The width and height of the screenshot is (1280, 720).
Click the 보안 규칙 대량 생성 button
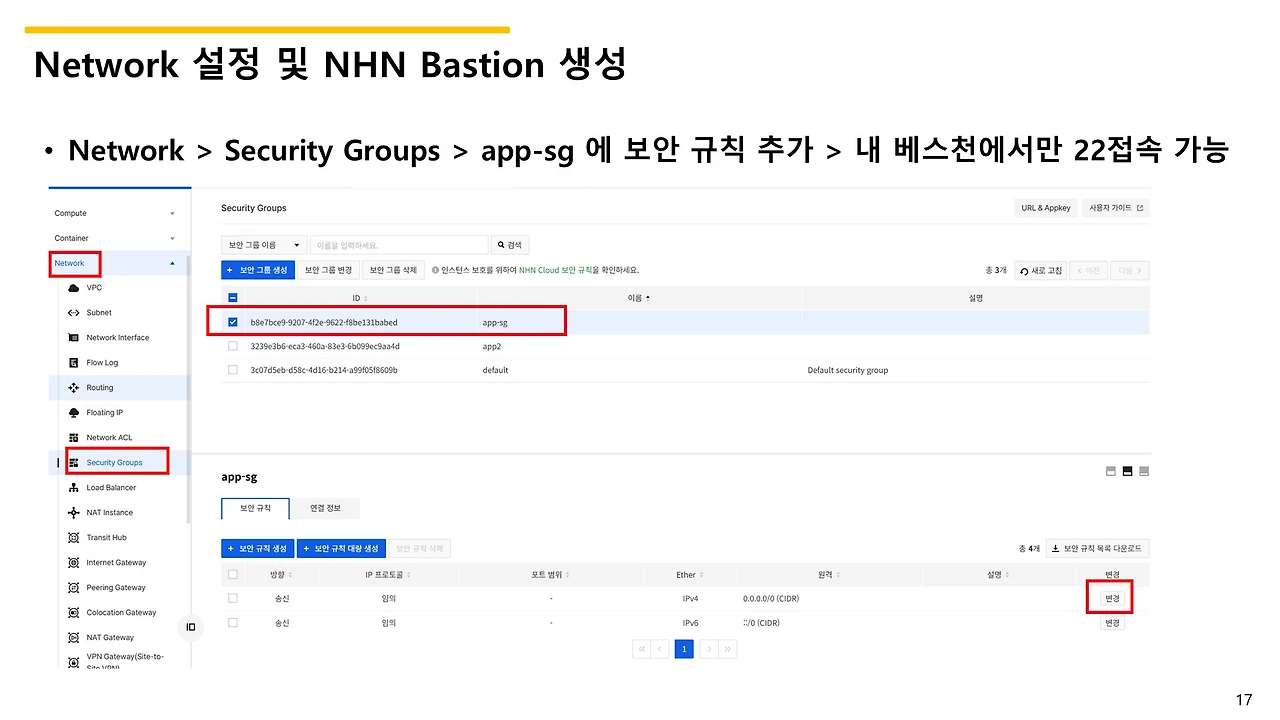[340, 548]
